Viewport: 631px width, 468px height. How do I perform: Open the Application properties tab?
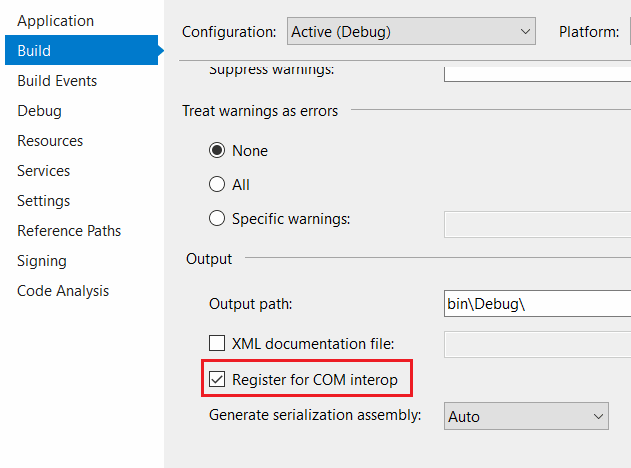coord(56,21)
